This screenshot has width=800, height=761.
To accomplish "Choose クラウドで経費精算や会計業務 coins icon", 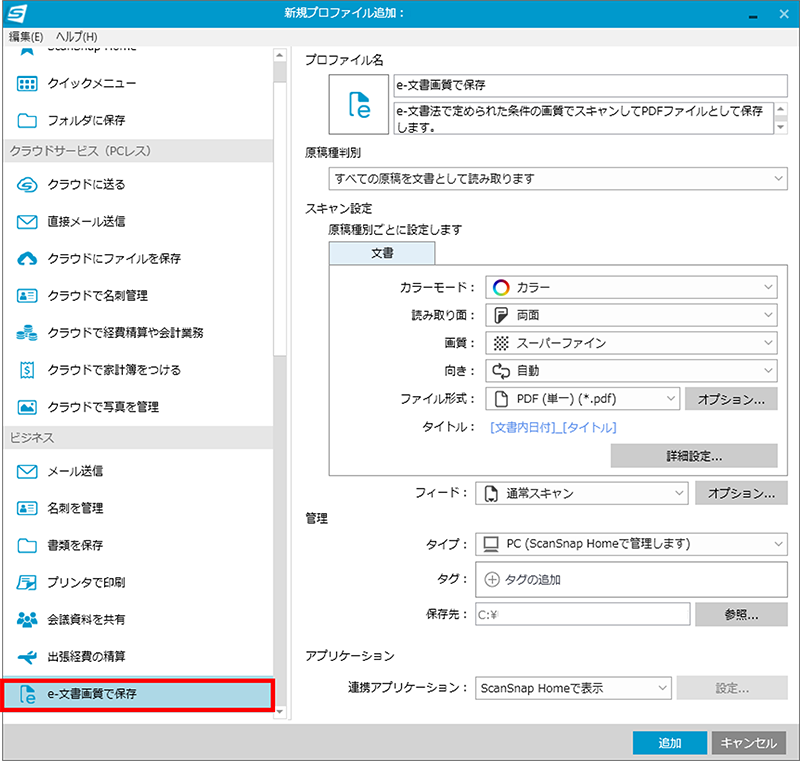I will (x=28, y=332).
